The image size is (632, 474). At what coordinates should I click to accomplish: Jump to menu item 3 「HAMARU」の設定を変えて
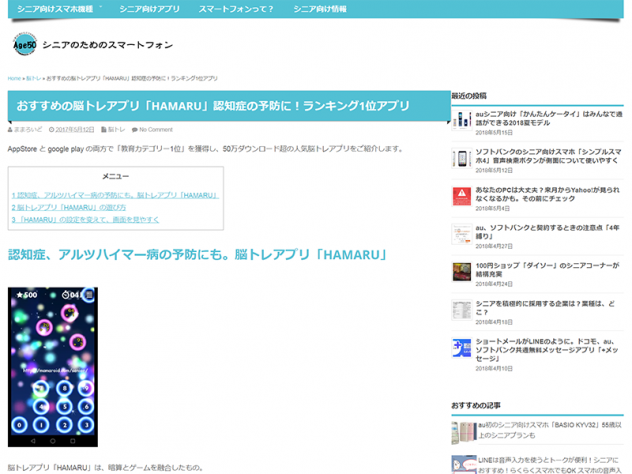(x=85, y=219)
